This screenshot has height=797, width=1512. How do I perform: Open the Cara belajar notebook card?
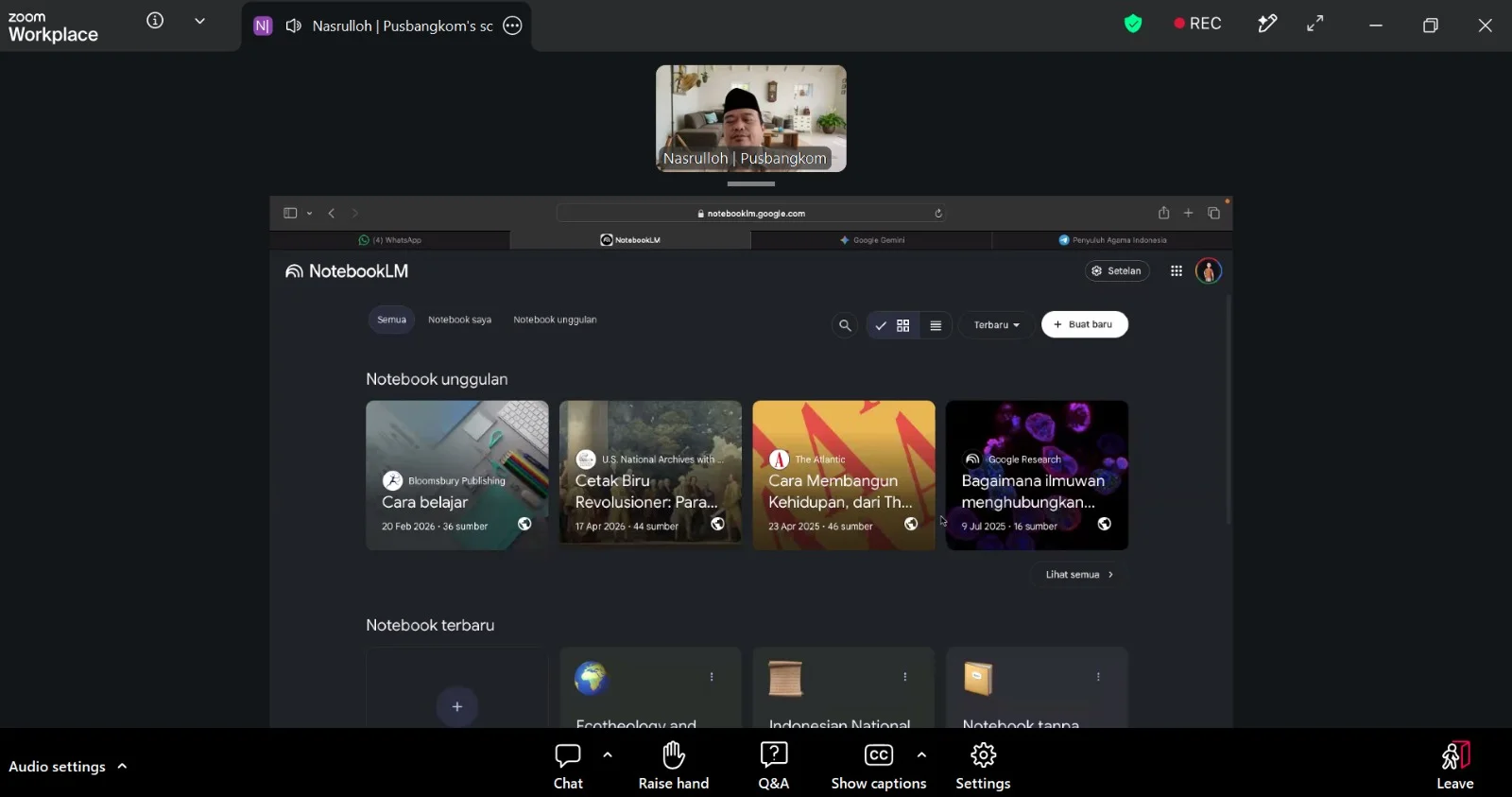coord(457,476)
